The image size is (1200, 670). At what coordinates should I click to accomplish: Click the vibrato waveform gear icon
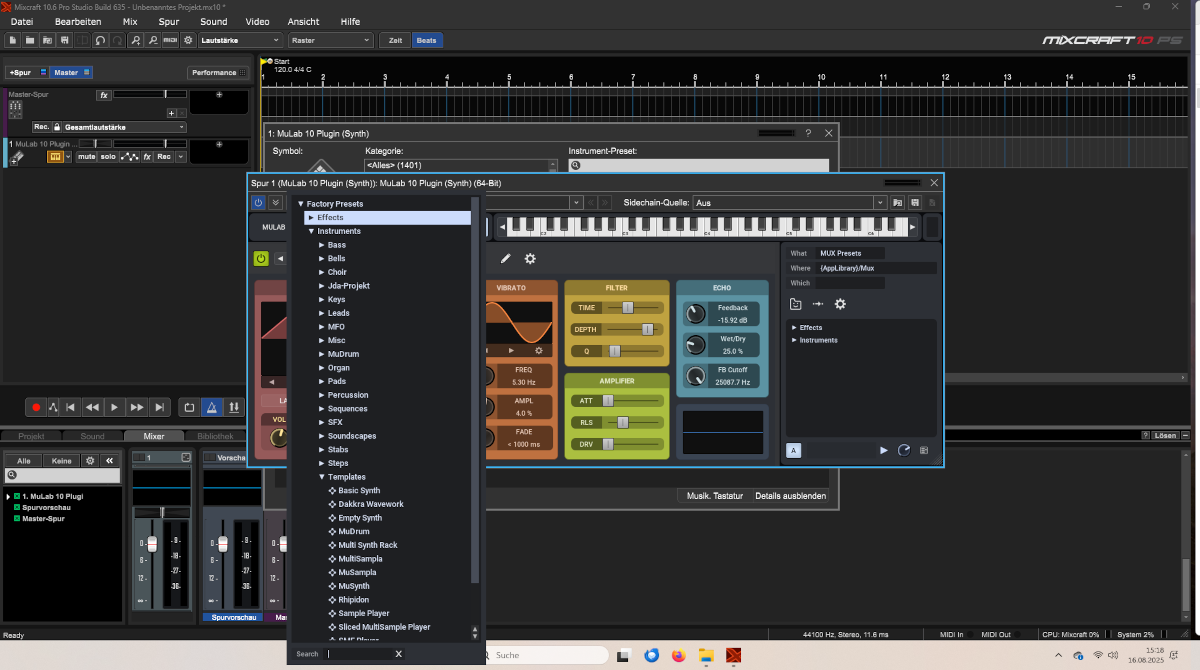[538, 351]
